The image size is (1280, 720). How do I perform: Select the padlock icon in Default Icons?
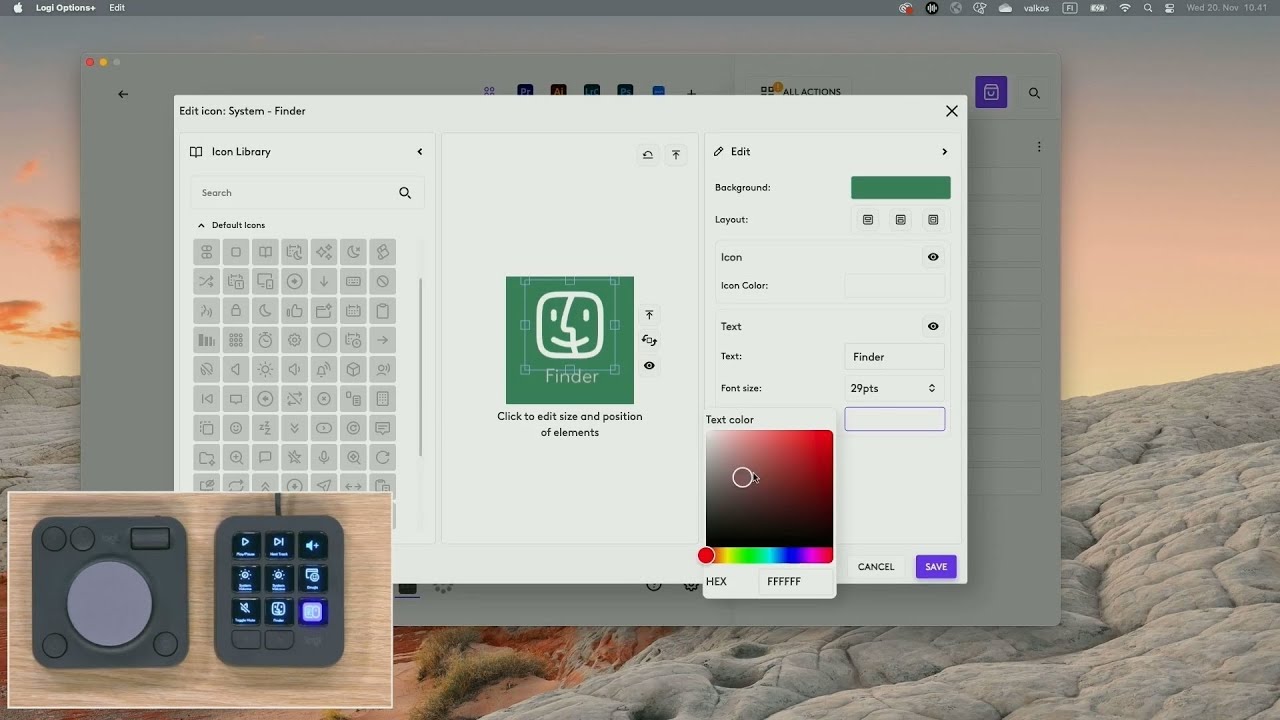tap(236, 311)
